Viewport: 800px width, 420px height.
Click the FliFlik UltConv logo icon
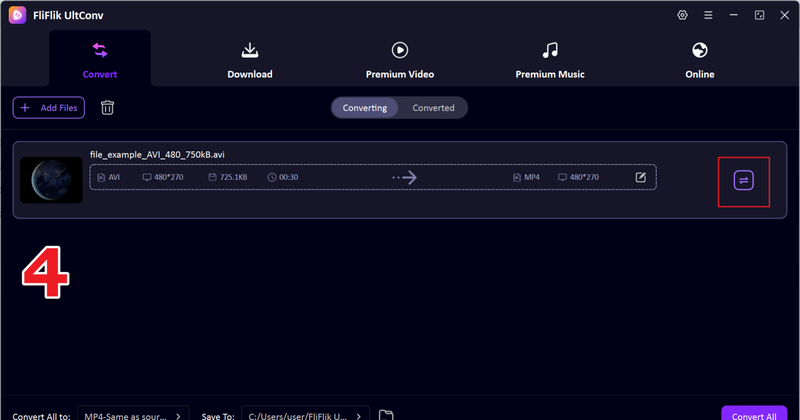[x=18, y=16]
